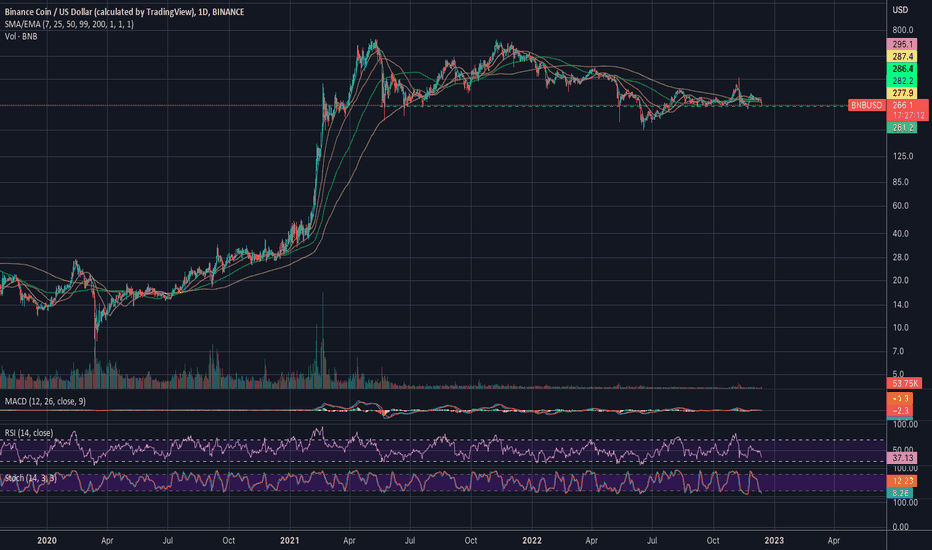Screen dimensions: 932x550
Task: Click the MACD (12, 26, close, 9) label
Action: [45, 401]
